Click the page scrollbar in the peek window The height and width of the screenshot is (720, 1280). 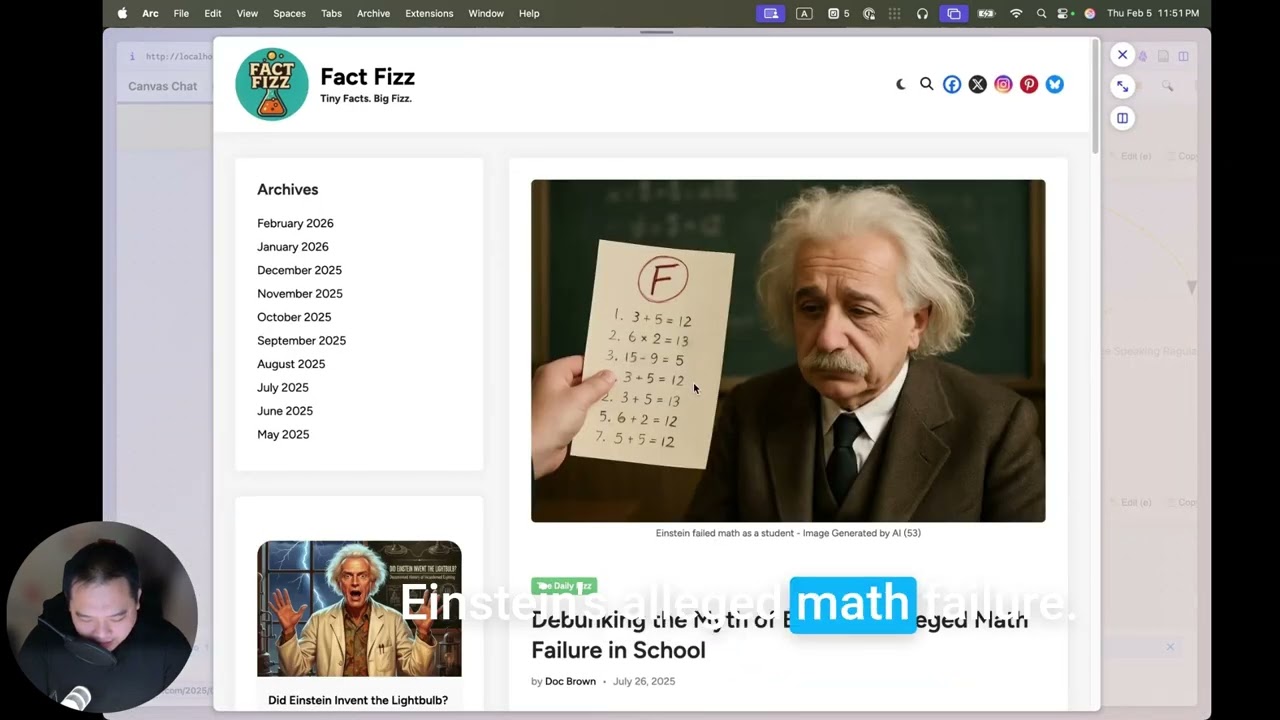tap(1096, 98)
